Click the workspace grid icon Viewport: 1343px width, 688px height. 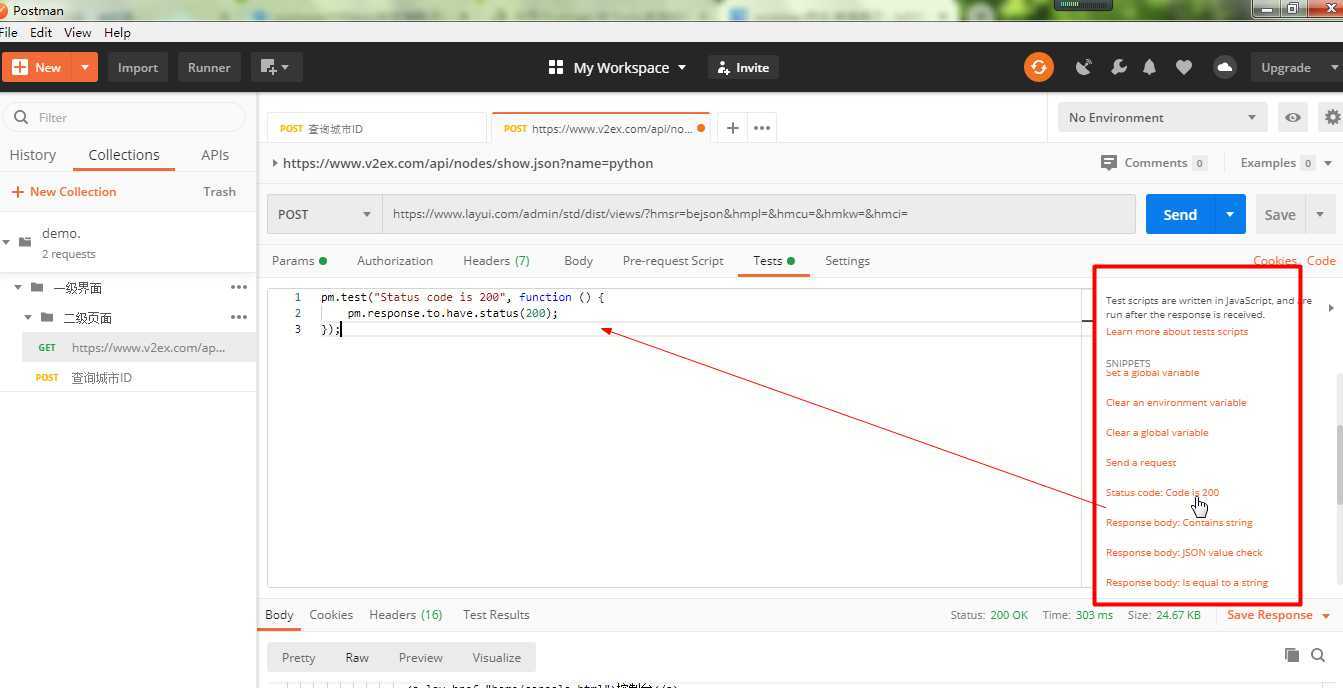[x=556, y=67]
